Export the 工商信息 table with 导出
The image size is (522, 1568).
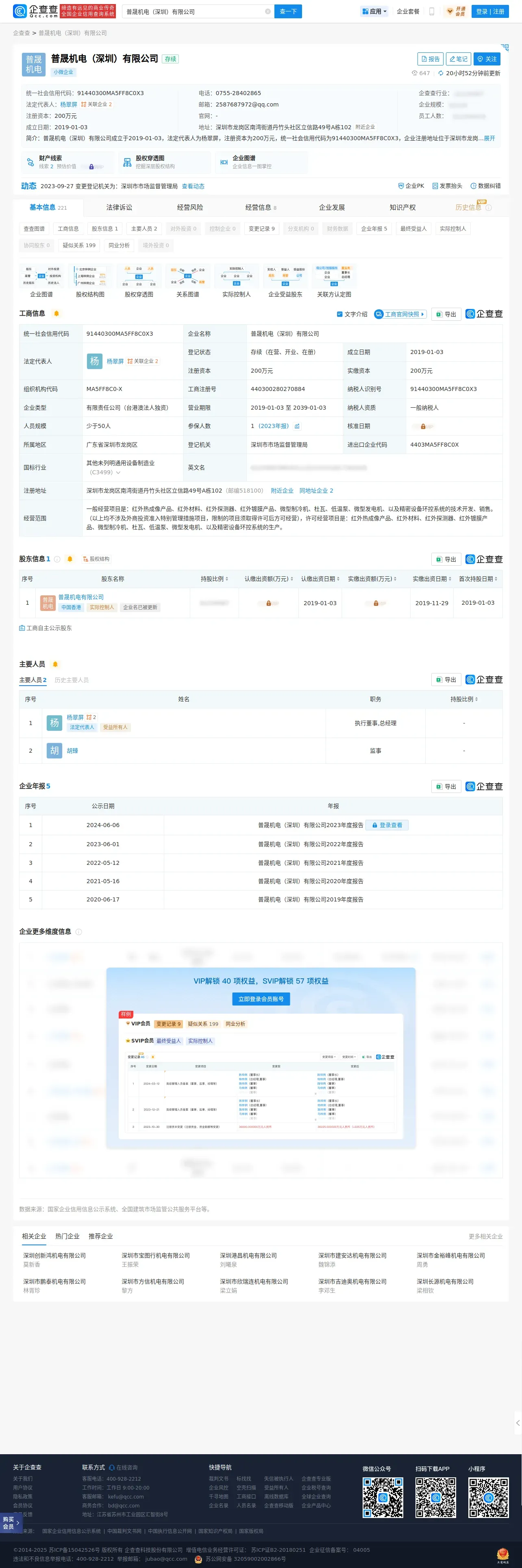coord(446,314)
